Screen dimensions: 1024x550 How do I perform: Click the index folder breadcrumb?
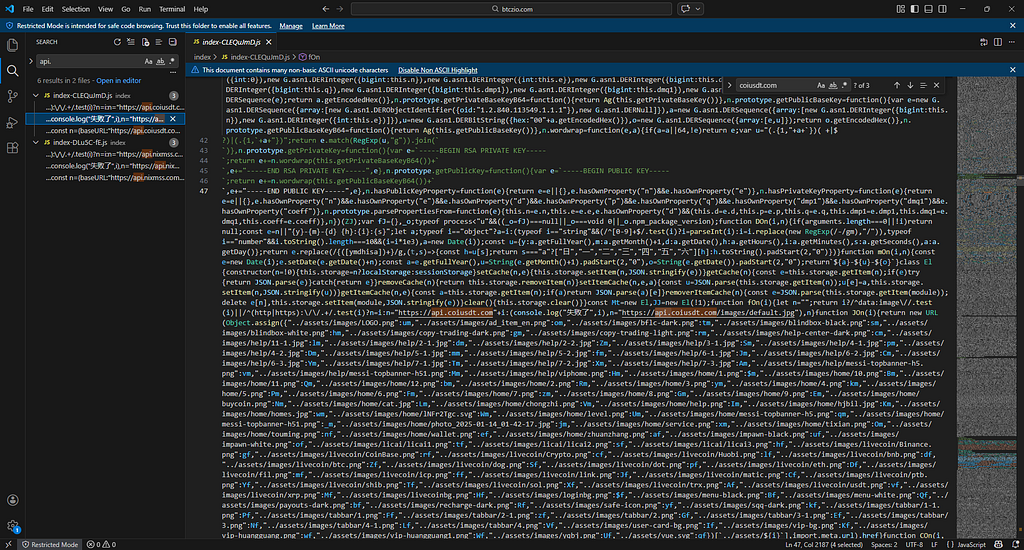(x=202, y=57)
